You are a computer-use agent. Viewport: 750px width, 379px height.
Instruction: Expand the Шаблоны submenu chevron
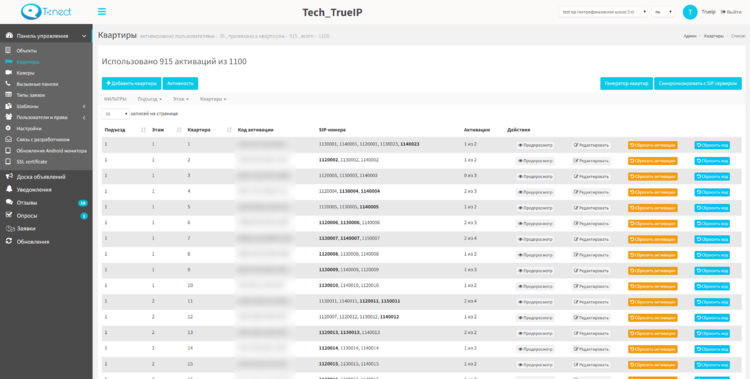tap(84, 106)
